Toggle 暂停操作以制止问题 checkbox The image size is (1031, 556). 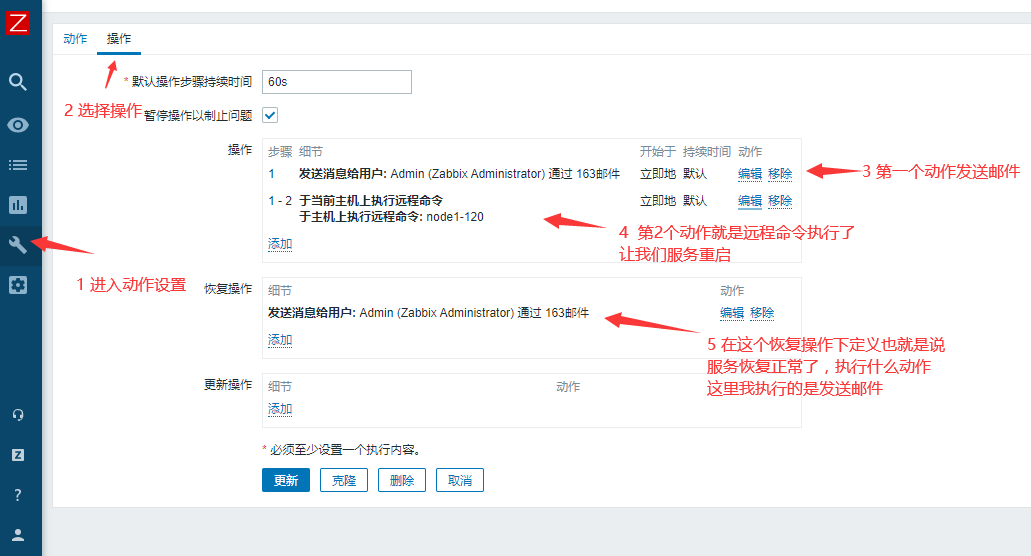(x=270, y=115)
